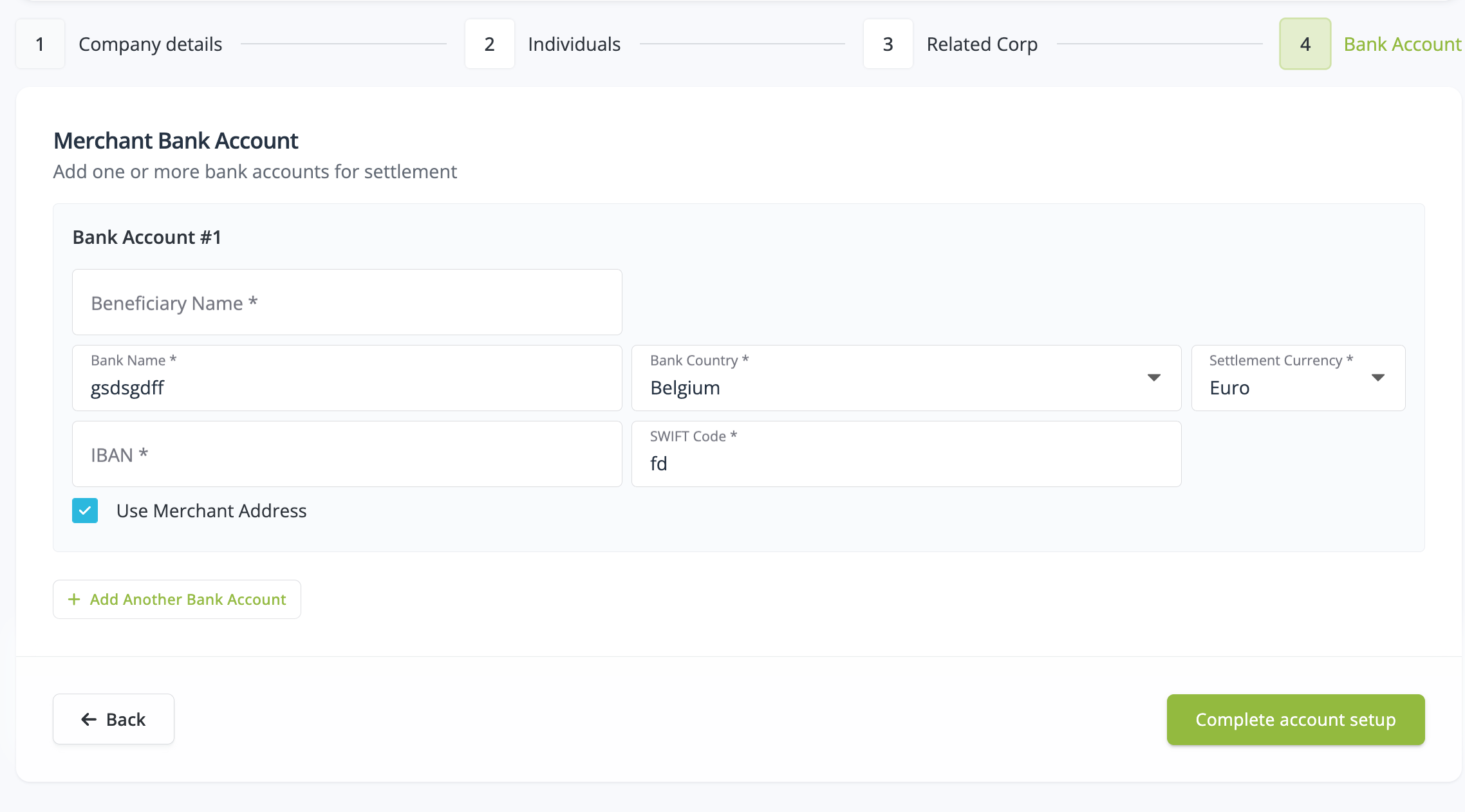The image size is (1465, 812).
Task: Navigate to the Individuals step
Action: [574, 44]
